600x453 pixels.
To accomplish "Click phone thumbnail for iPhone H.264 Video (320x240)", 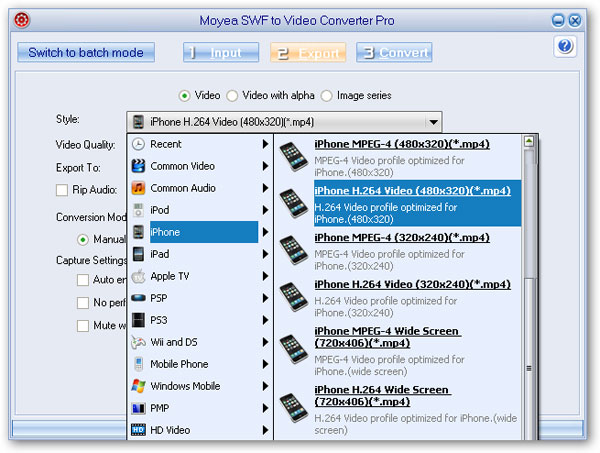I will 293,297.
